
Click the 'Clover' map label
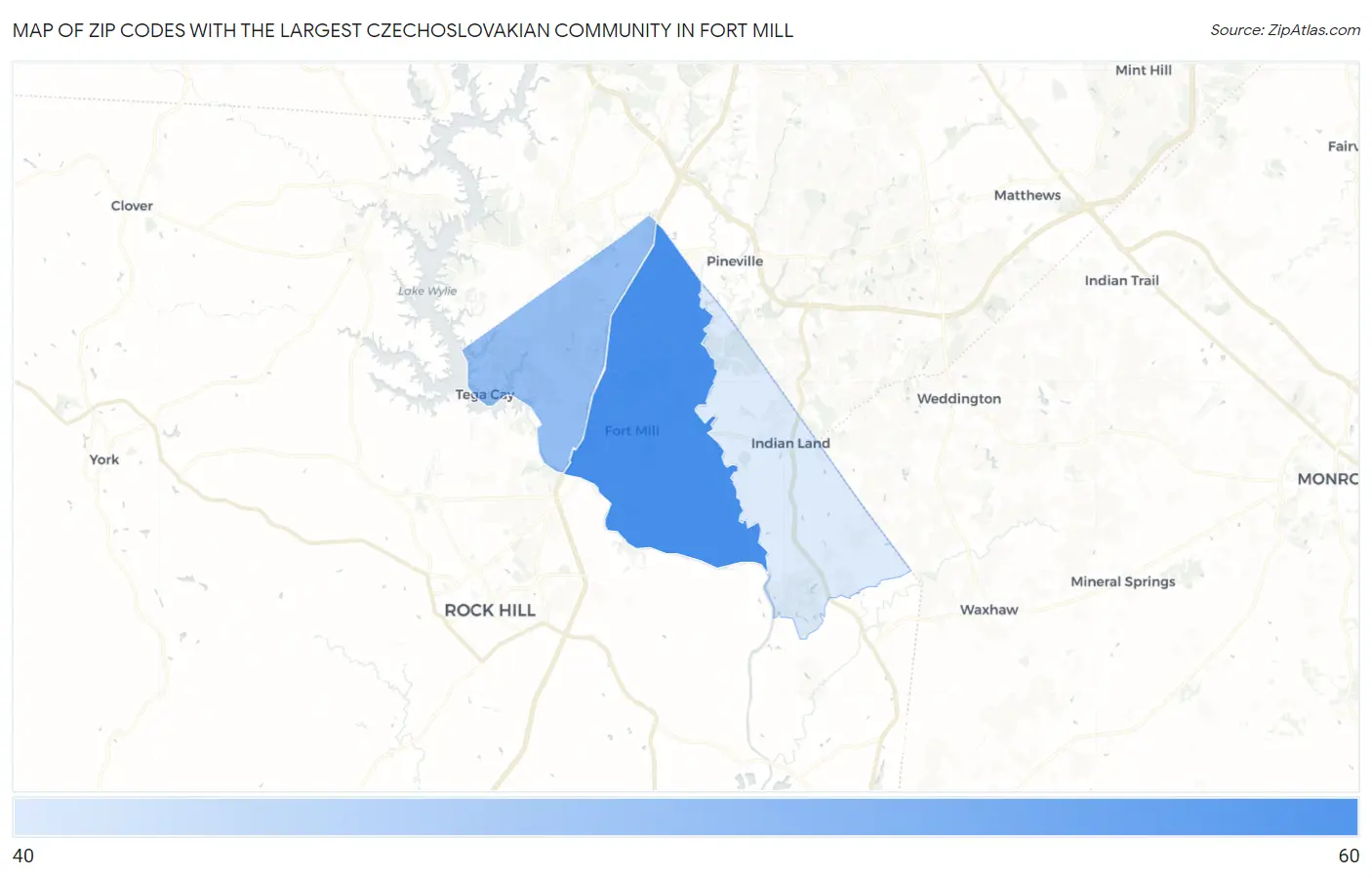point(132,206)
